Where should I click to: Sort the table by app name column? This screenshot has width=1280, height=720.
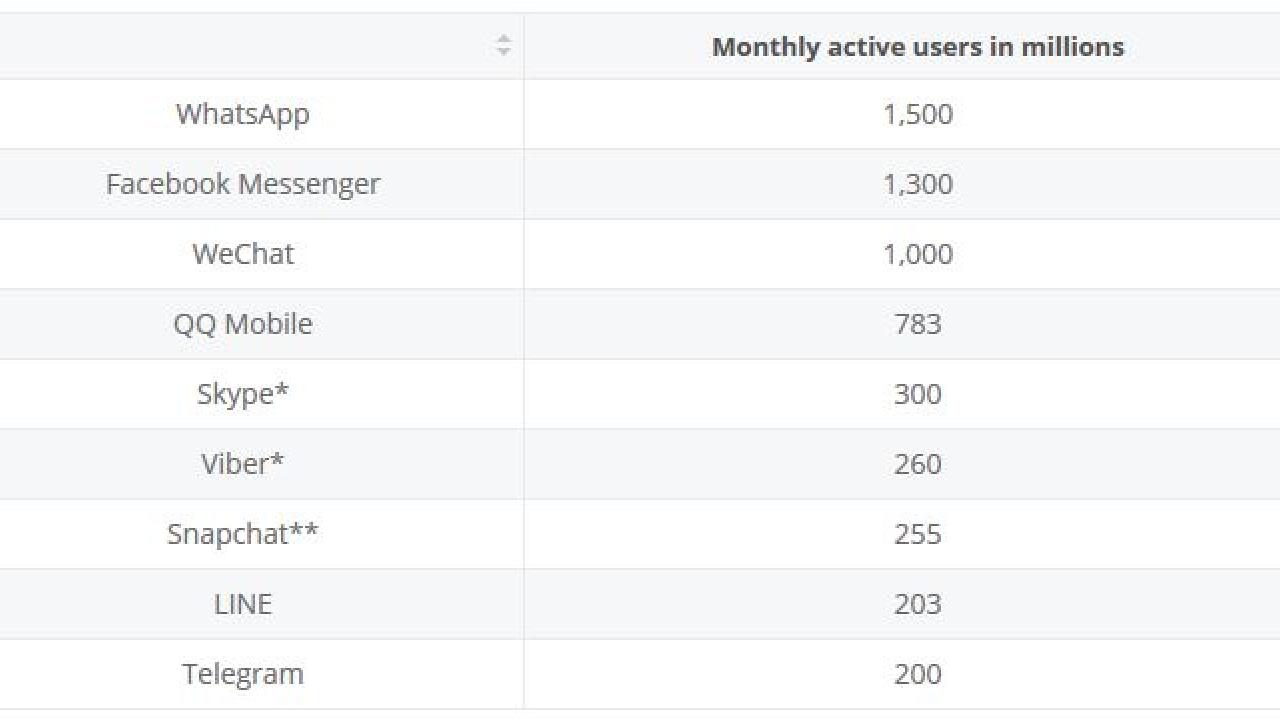point(503,45)
